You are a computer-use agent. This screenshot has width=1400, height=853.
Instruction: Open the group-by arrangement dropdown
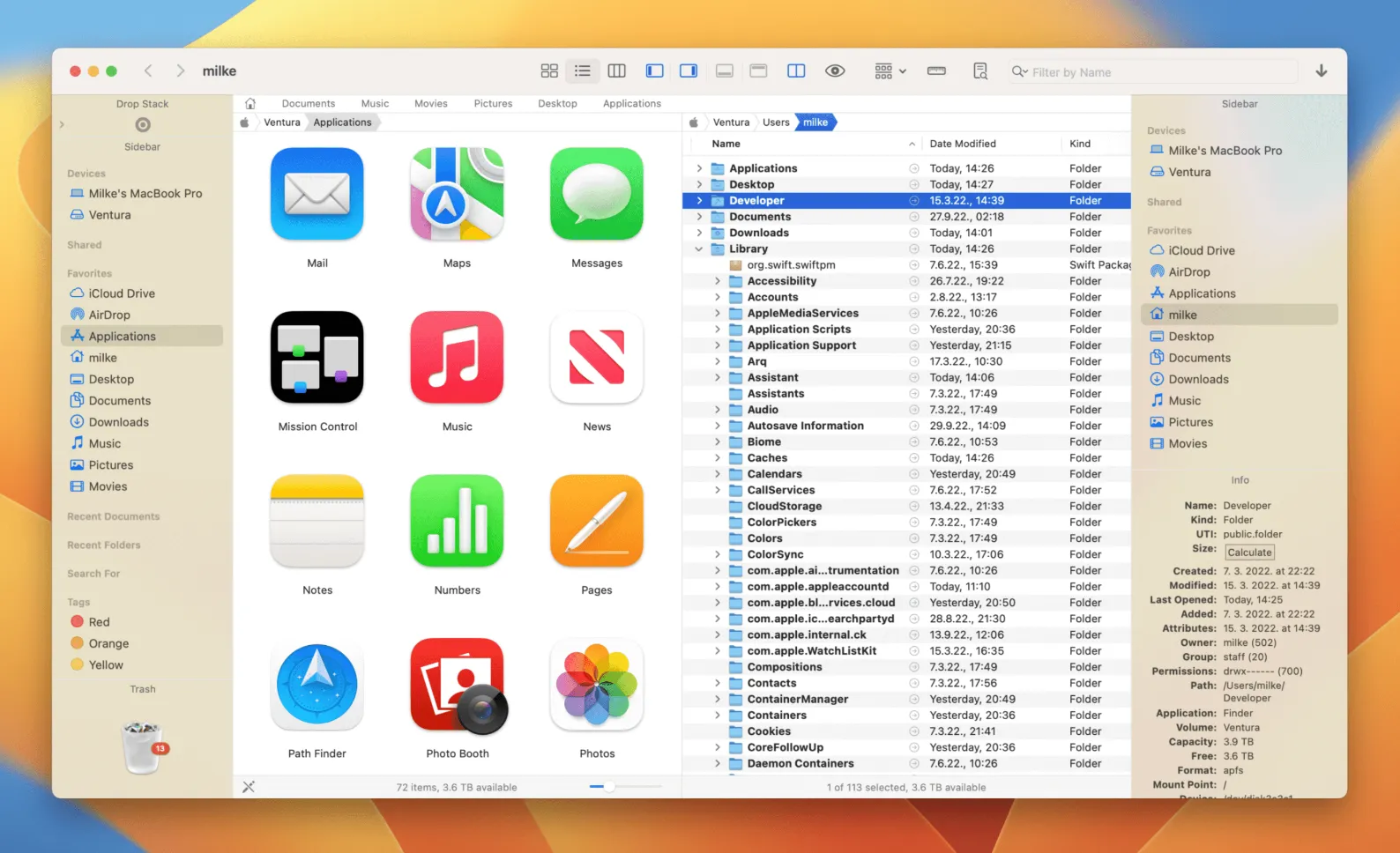coord(890,71)
